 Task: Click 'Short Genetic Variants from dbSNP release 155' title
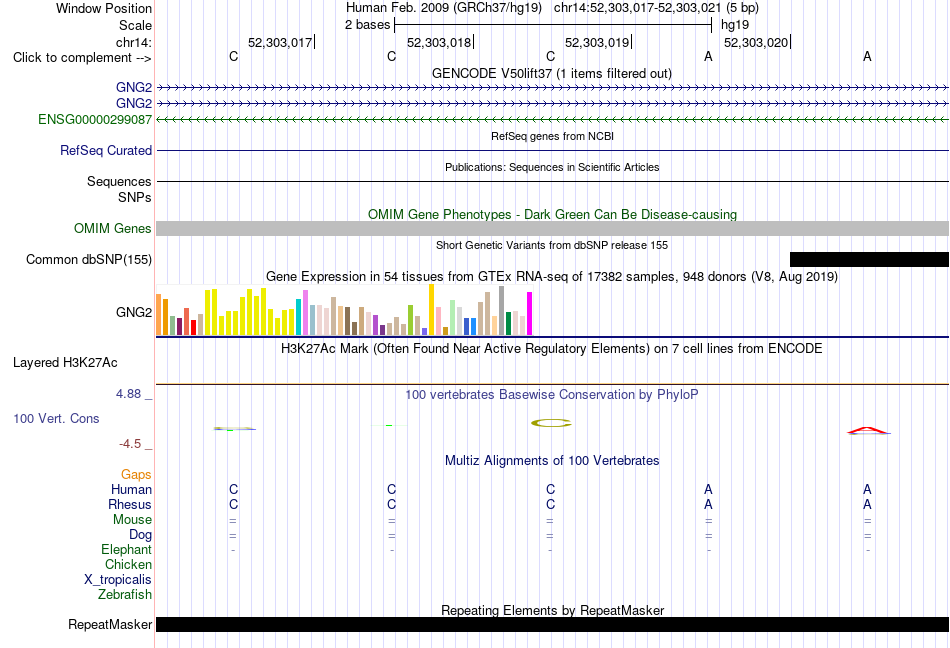(552, 245)
